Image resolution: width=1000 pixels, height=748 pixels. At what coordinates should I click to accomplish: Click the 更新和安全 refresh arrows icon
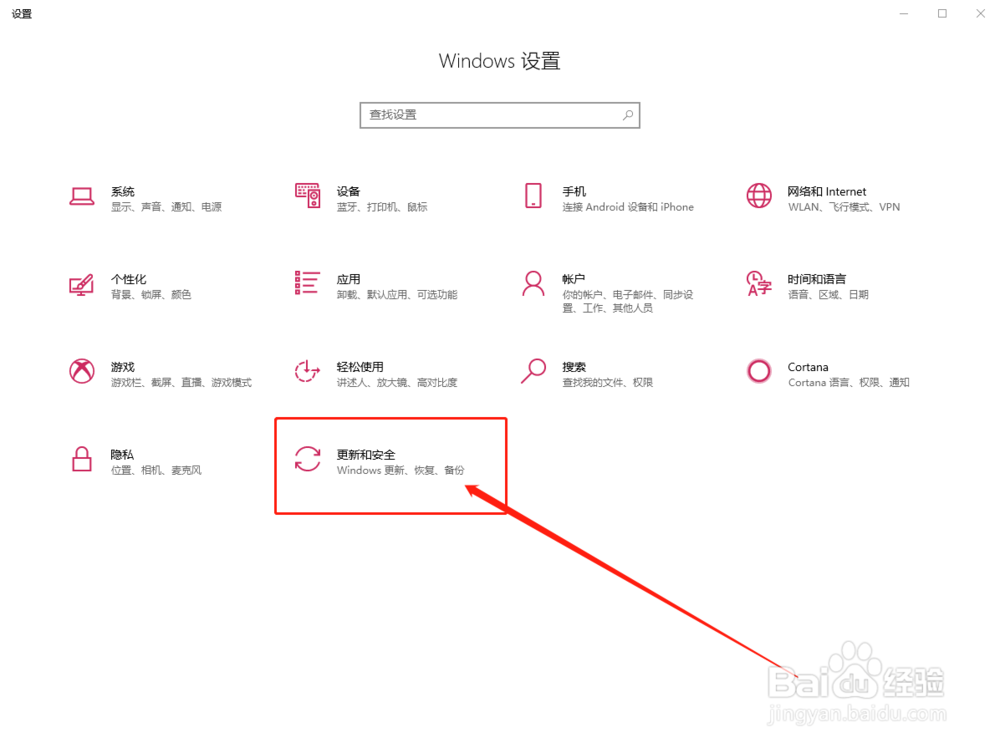click(x=307, y=459)
